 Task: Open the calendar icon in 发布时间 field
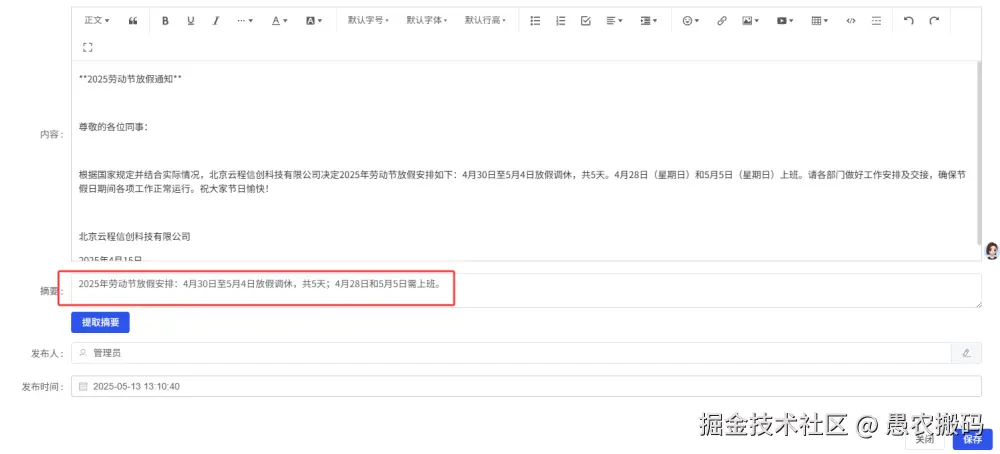(83, 386)
